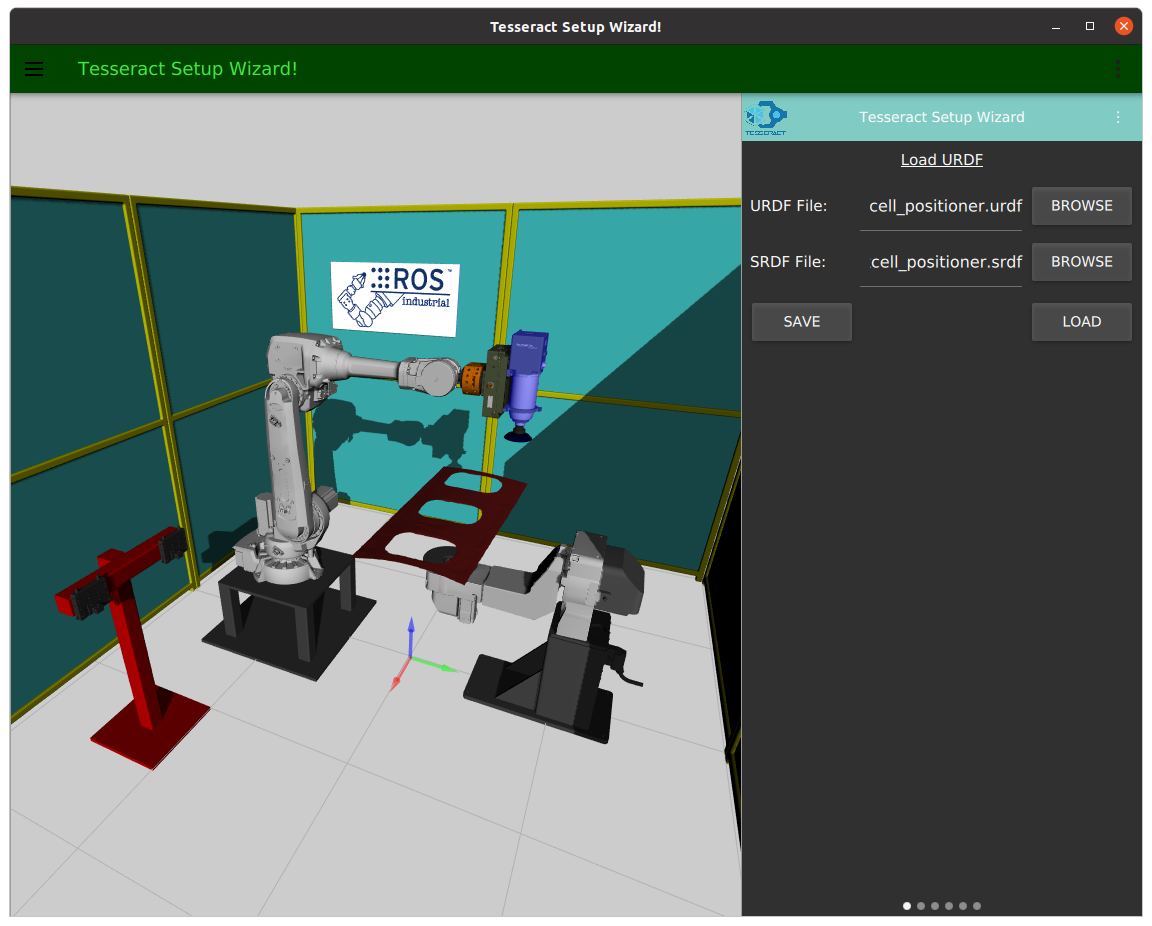1152x926 pixels.
Task: Focus the SRDF File text field
Action: coord(941,263)
